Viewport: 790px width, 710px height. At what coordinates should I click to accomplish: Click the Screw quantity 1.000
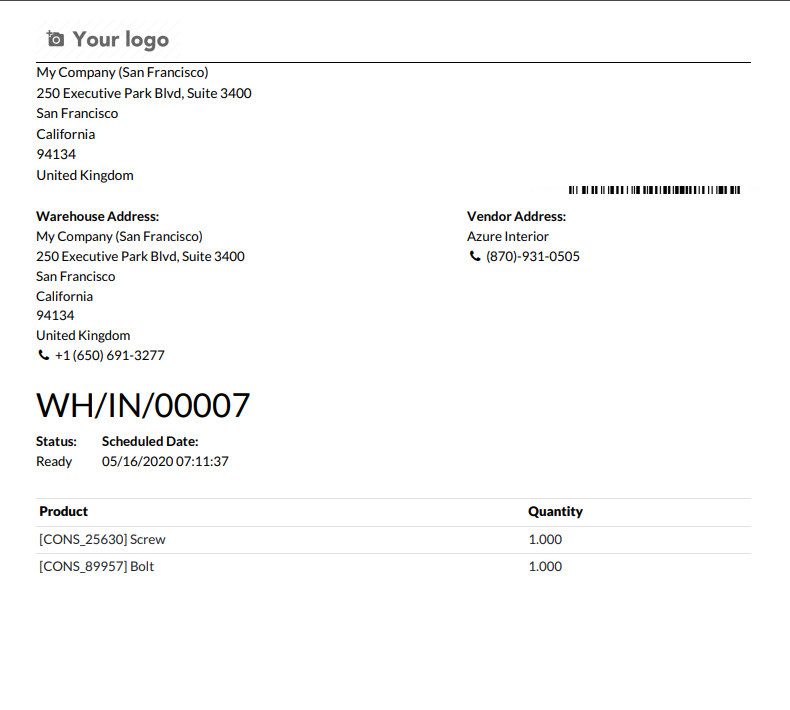[x=545, y=540]
